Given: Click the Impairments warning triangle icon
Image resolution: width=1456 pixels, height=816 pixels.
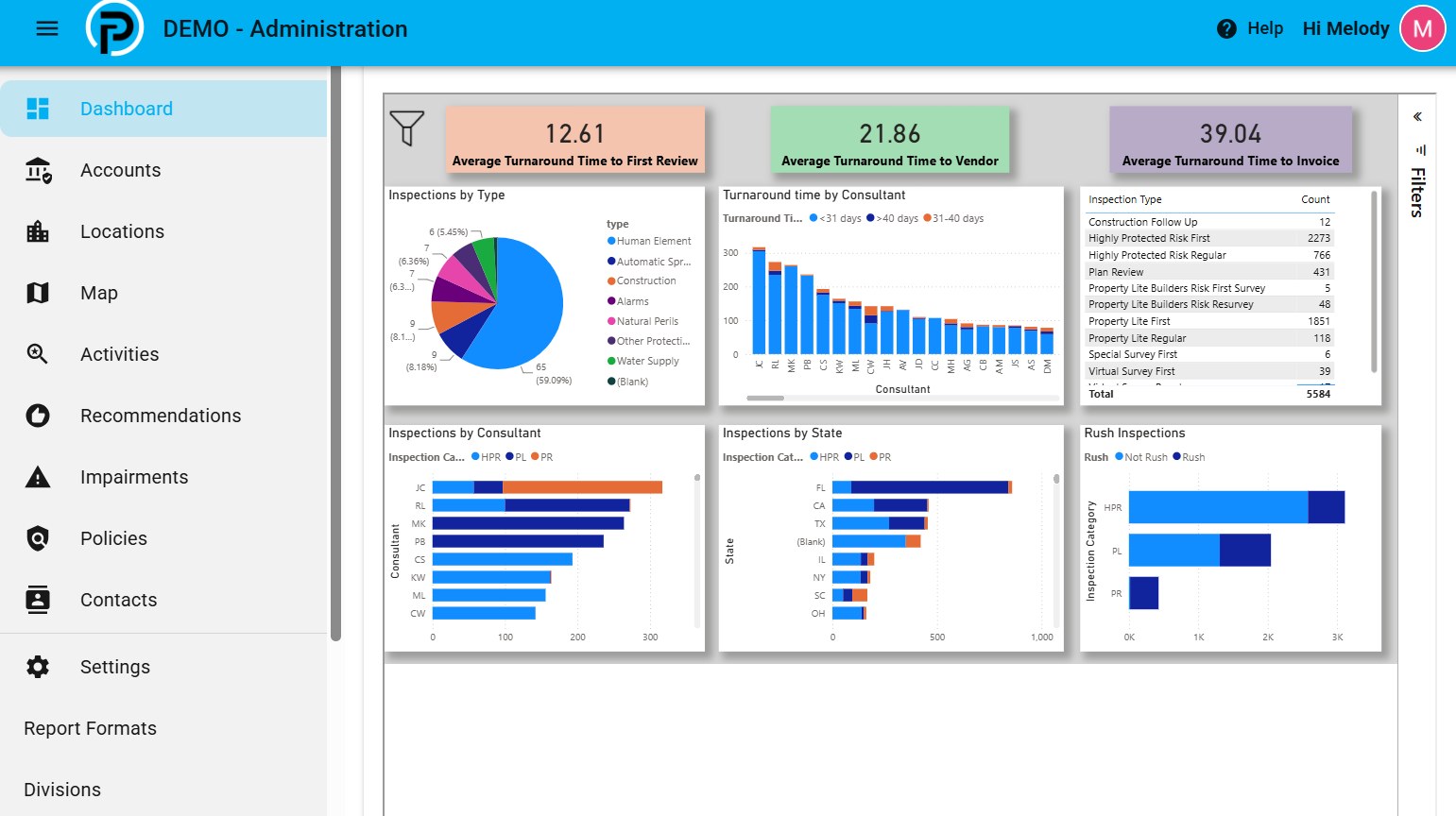Looking at the screenshot, I should tap(38, 477).
